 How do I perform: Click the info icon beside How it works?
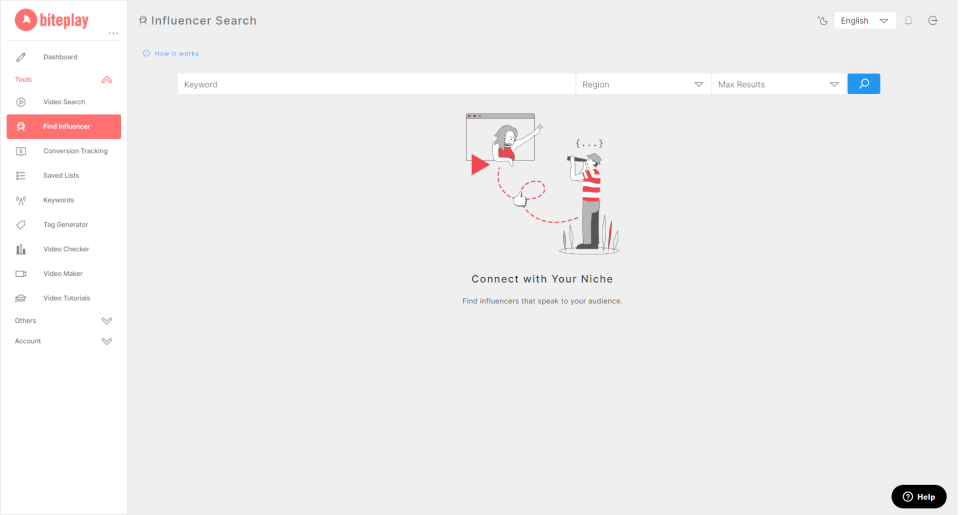point(146,53)
